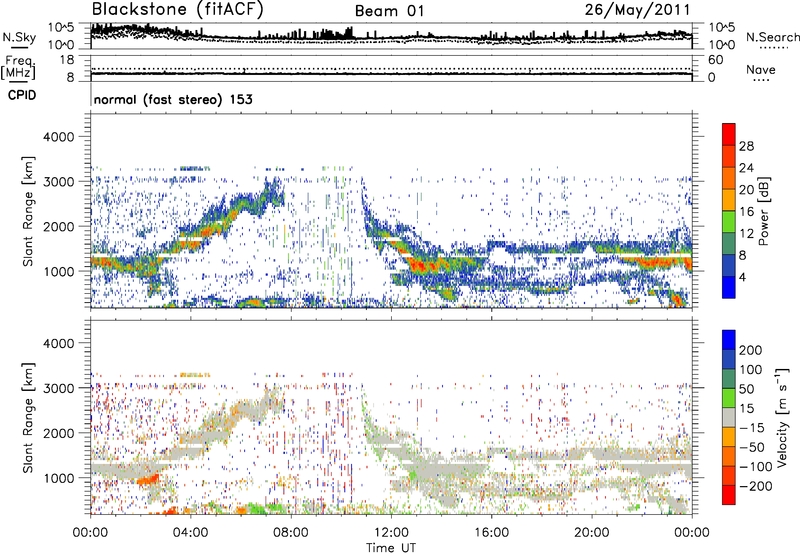
Task: Click the '08:00' time axis label
Action: 291,533
